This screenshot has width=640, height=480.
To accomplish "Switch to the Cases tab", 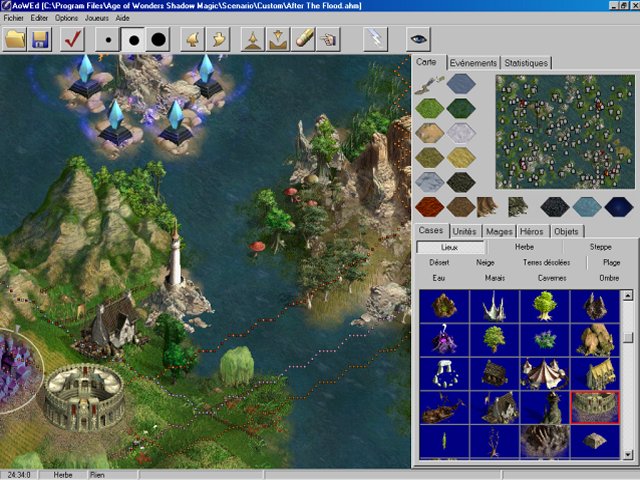I will pos(431,230).
